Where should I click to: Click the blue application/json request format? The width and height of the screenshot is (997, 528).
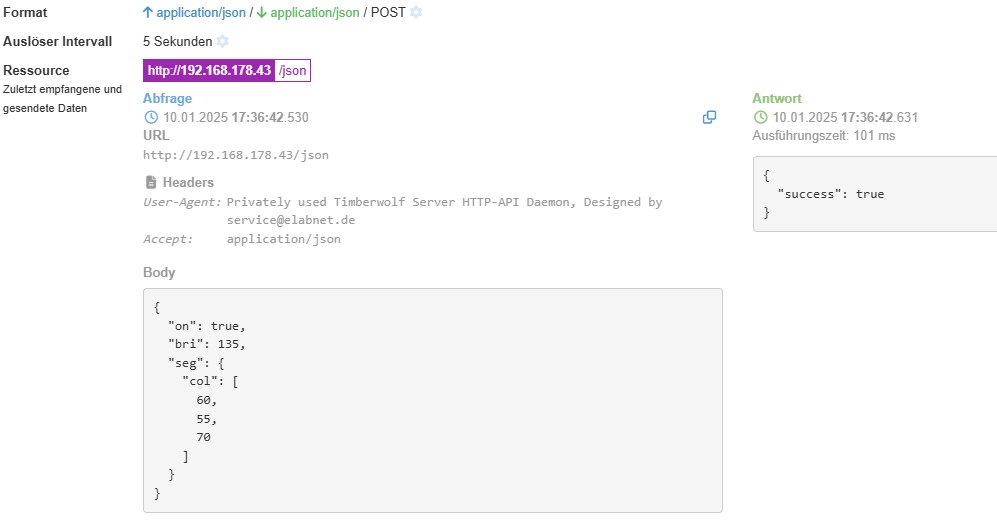(201, 13)
